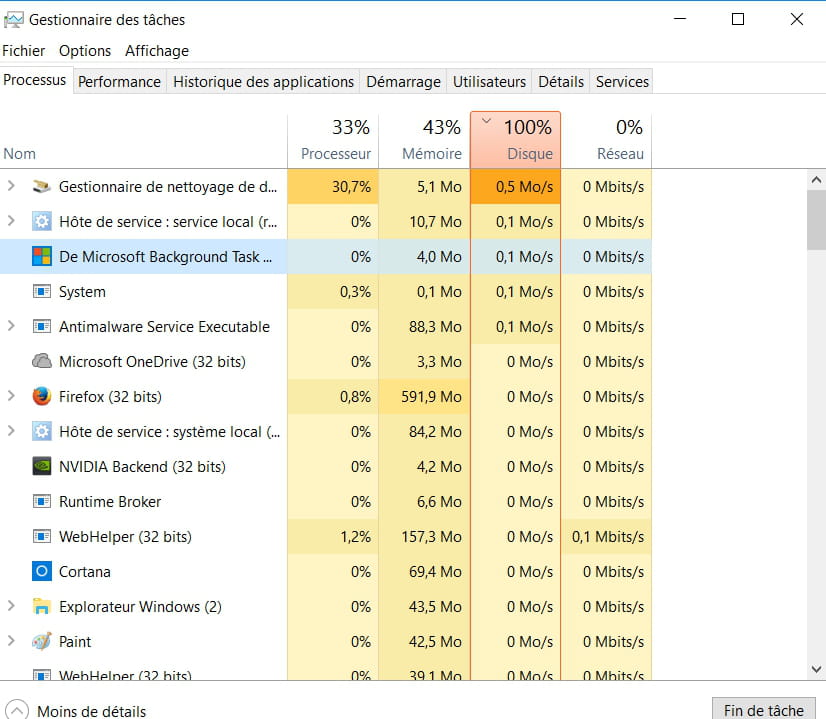Select the Runtime Broker row
This screenshot has height=719, width=826.
pyautogui.click(x=326, y=501)
